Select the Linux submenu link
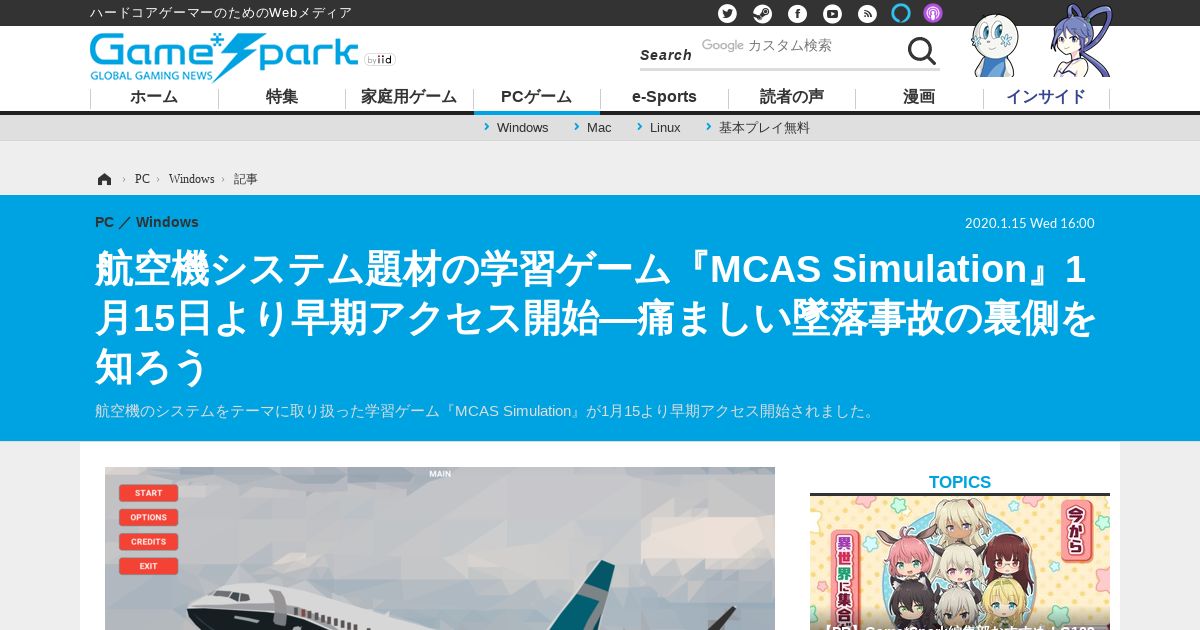Viewport: 1200px width, 630px height. coord(665,128)
